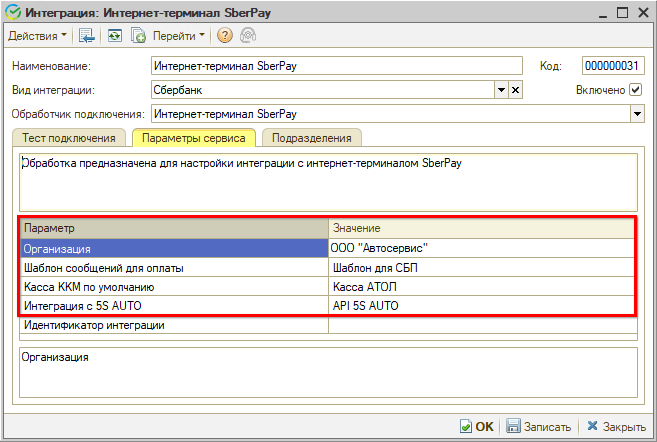
Task: Open the Перейти dropdown menu
Action: coord(178,36)
